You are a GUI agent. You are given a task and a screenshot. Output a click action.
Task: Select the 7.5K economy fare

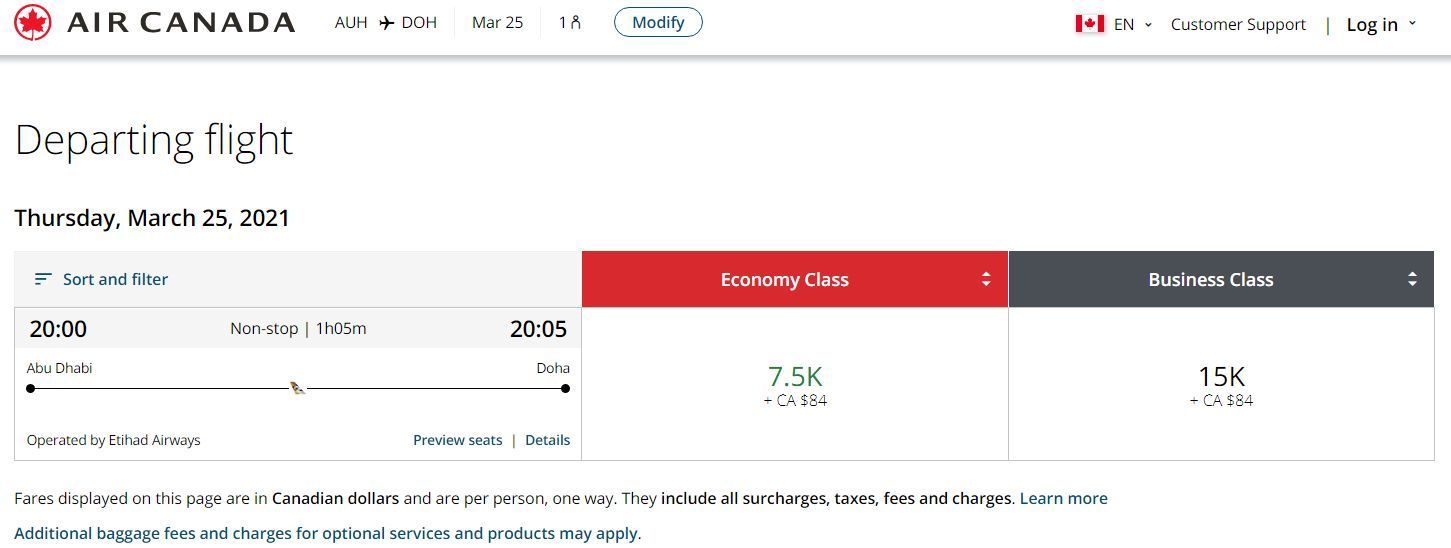point(795,385)
